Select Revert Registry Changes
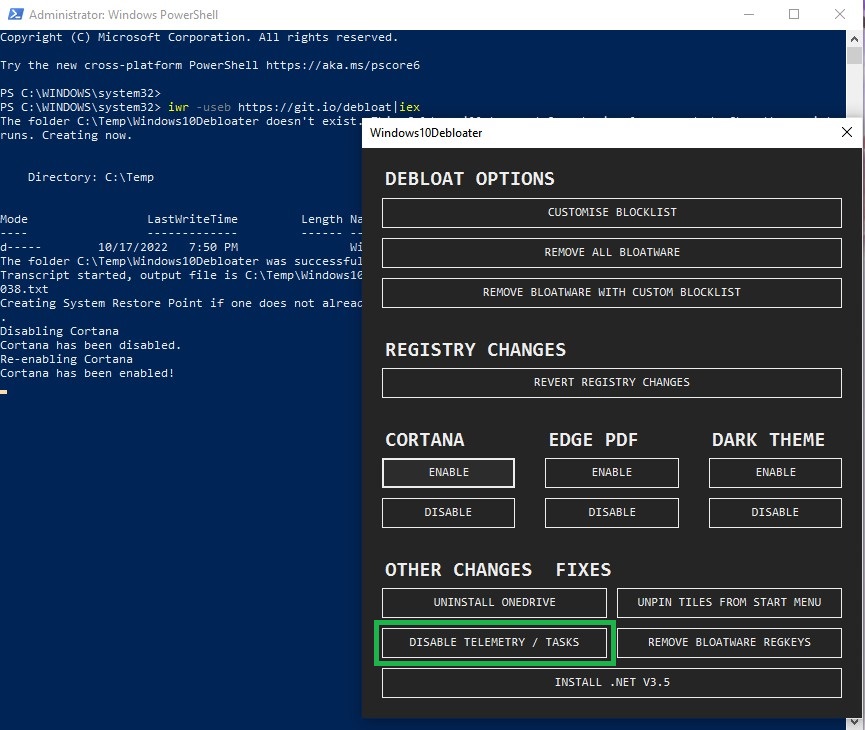Image resolution: width=865 pixels, height=730 pixels. (611, 382)
